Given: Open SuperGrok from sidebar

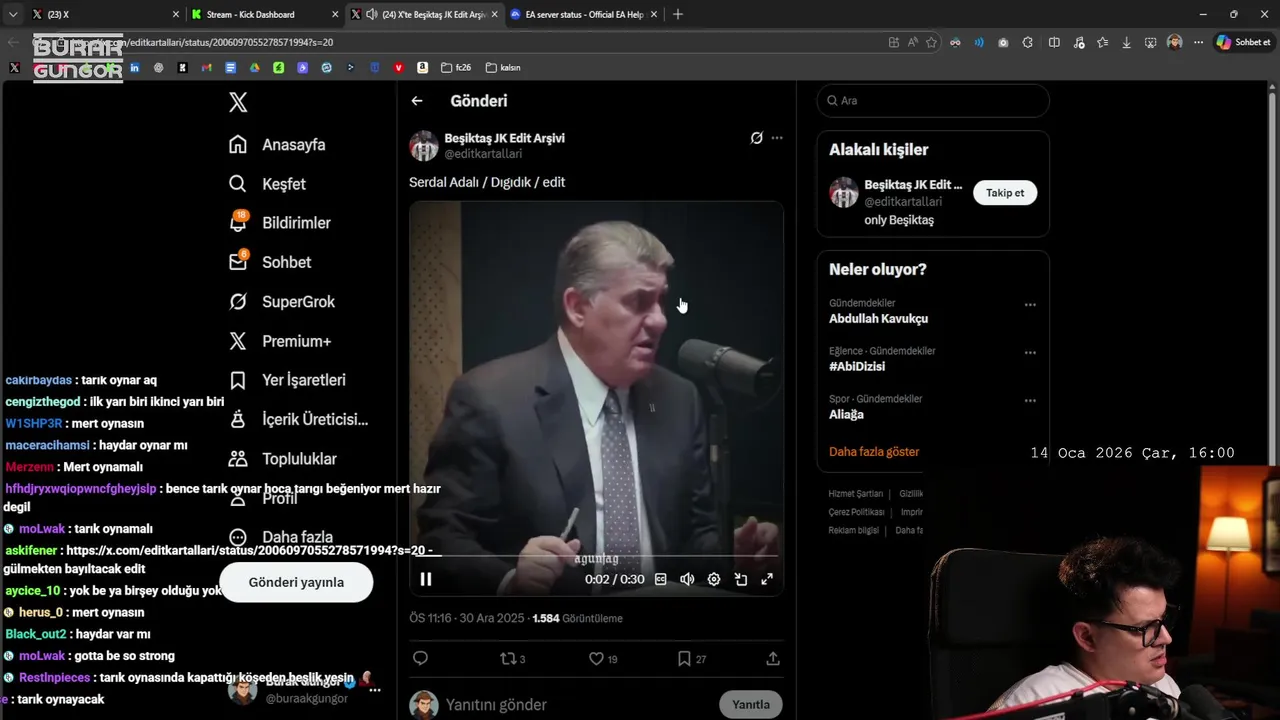Looking at the screenshot, I should 282,302.
